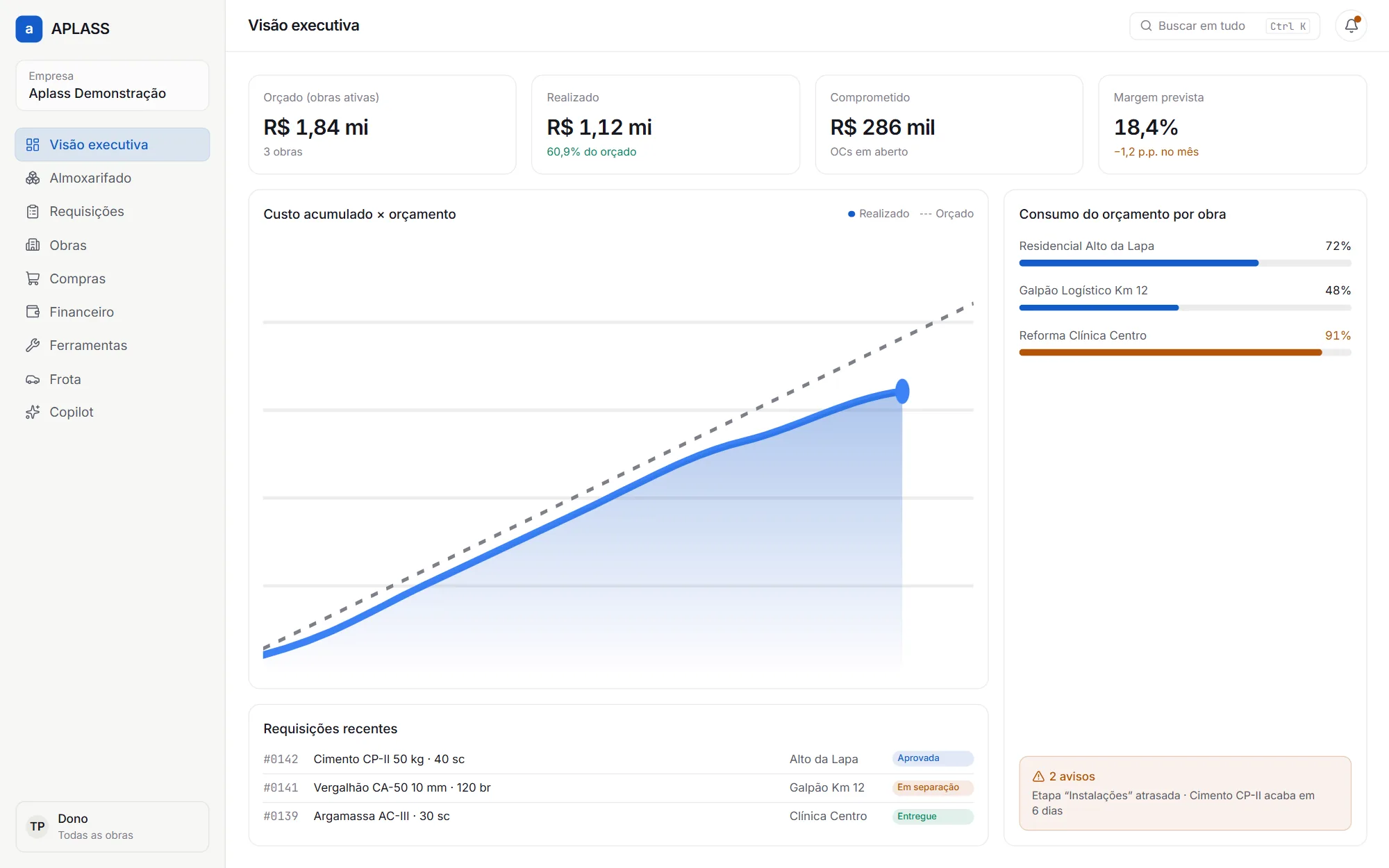
Task: Open Reforma Clínica Centro label
Action: click(1083, 335)
